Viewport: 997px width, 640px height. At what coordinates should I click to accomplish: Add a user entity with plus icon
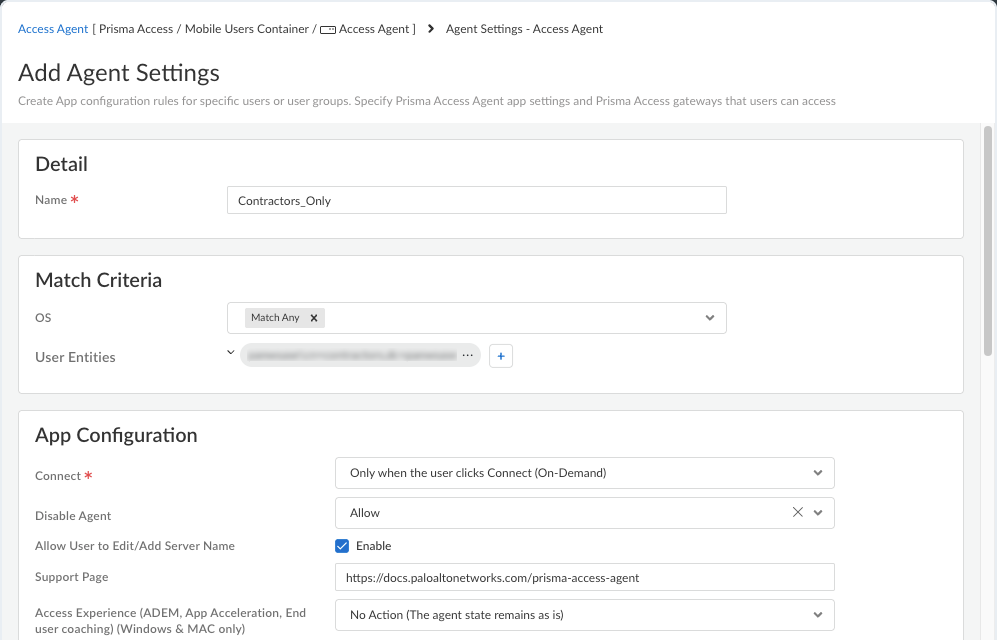501,357
